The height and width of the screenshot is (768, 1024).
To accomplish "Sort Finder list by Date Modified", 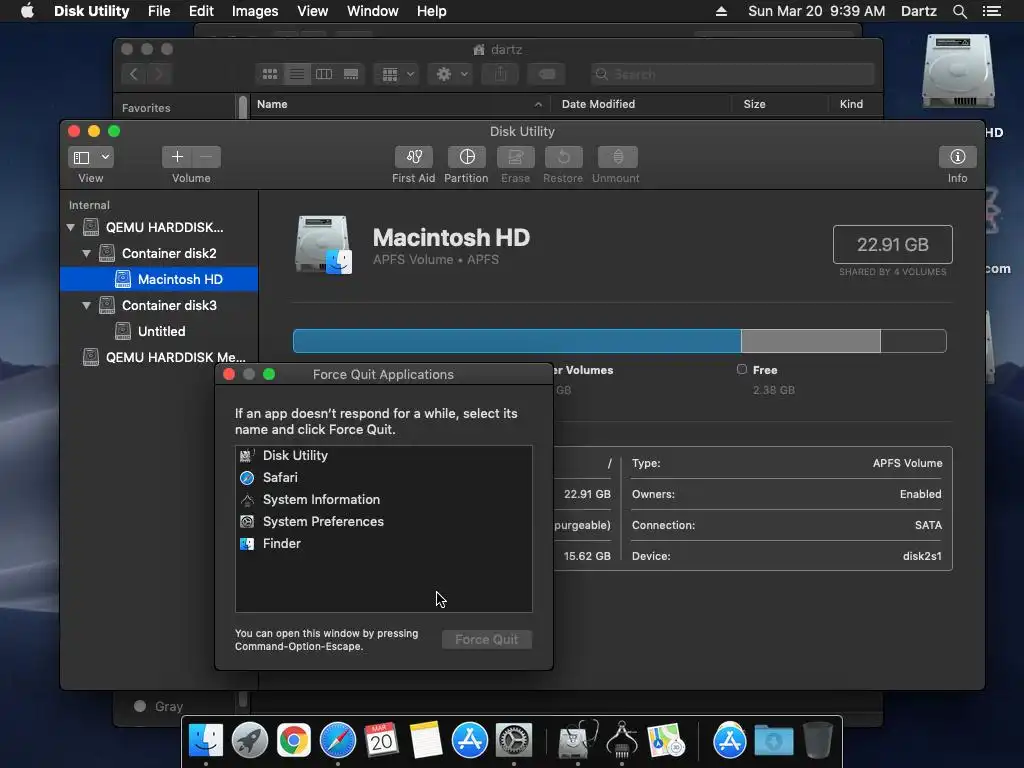I will pyautogui.click(x=641, y=104).
